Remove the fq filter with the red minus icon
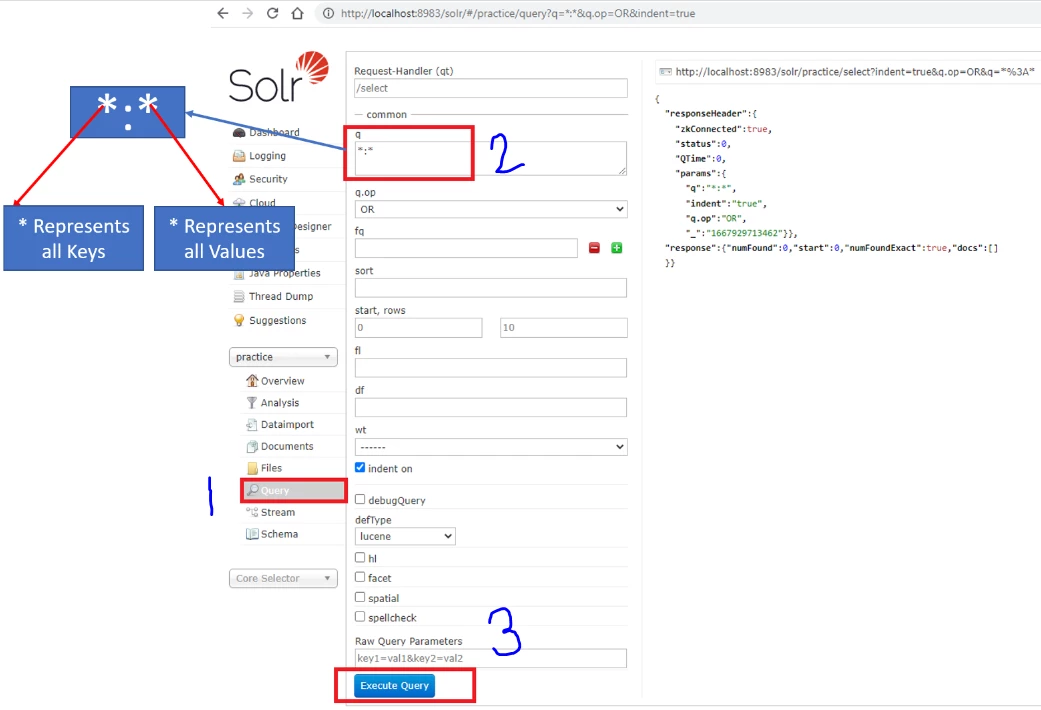 pos(594,248)
